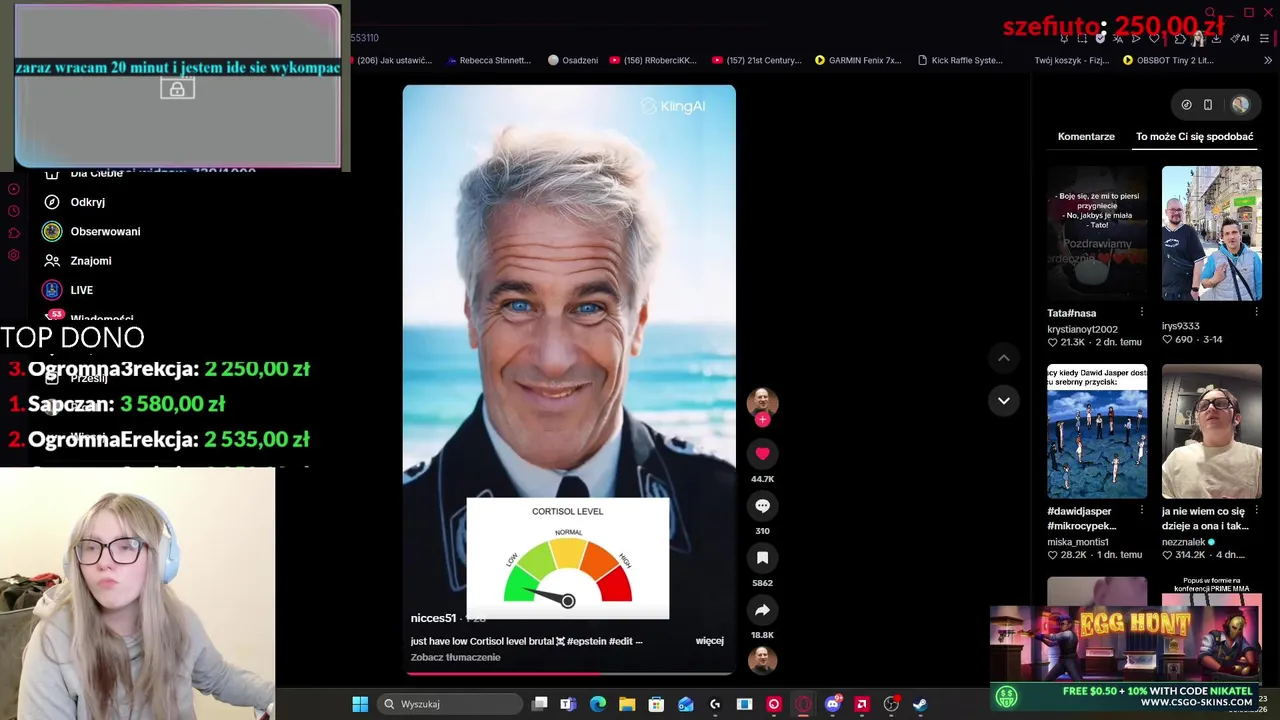1280x720 pixels.
Task: Open options menu for nezznalek video
Action: click(x=1256, y=511)
